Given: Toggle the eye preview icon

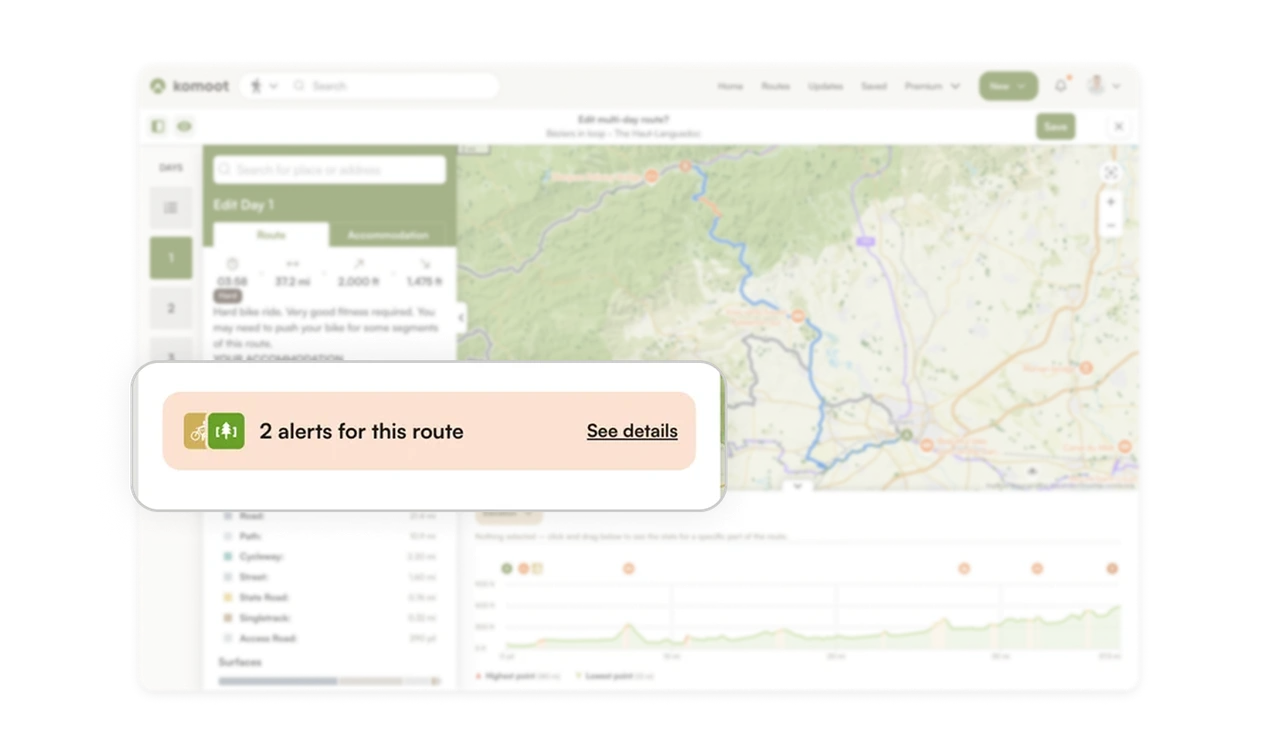Looking at the screenshot, I should coord(184,126).
